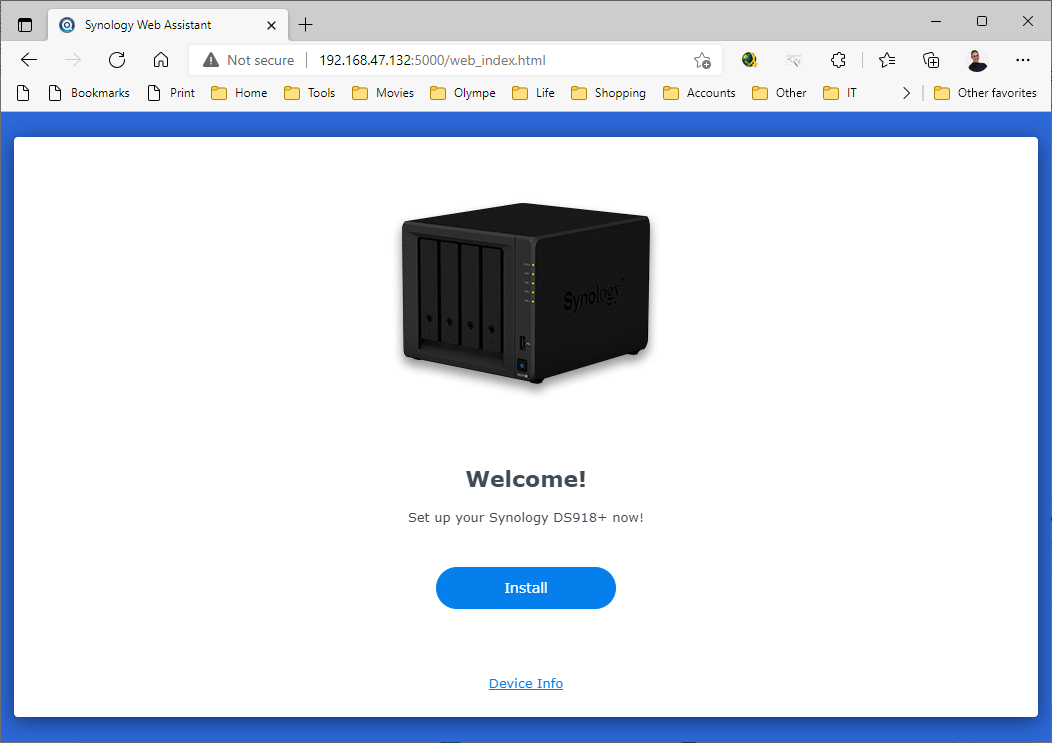1052x743 pixels.
Task: Open the Home bookmarks folder
Action: [240, 93]
